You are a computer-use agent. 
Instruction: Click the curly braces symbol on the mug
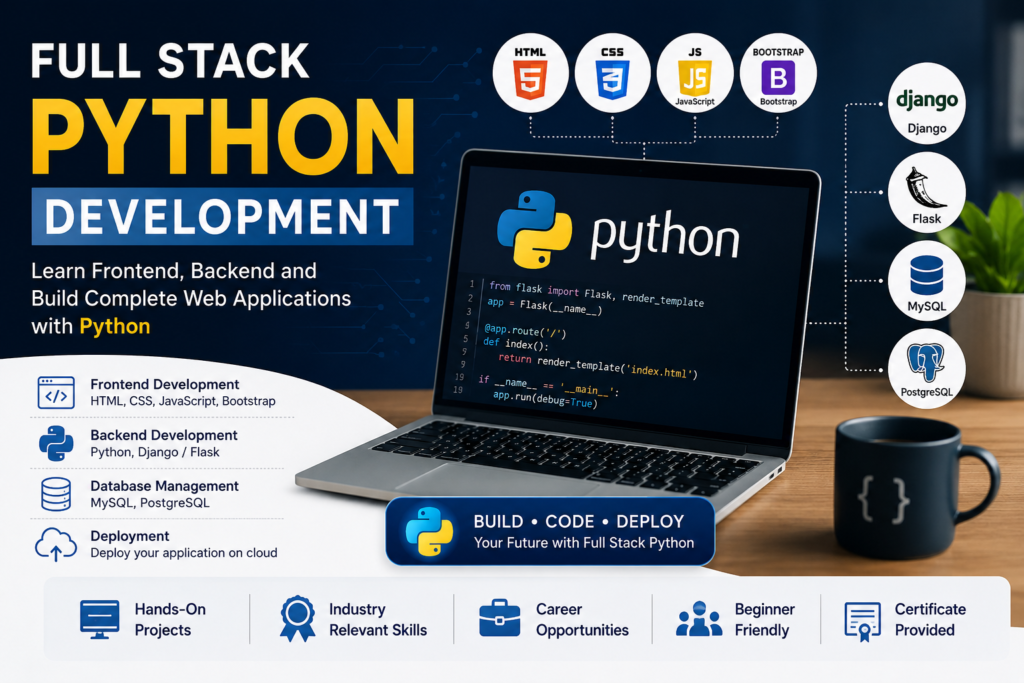(x=884, y=499)
